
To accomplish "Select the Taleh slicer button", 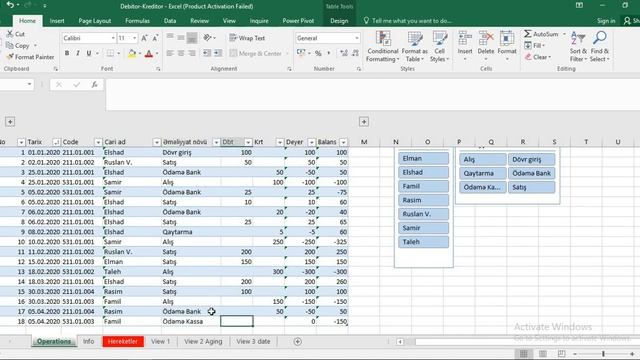I will [x=424, y=242].
